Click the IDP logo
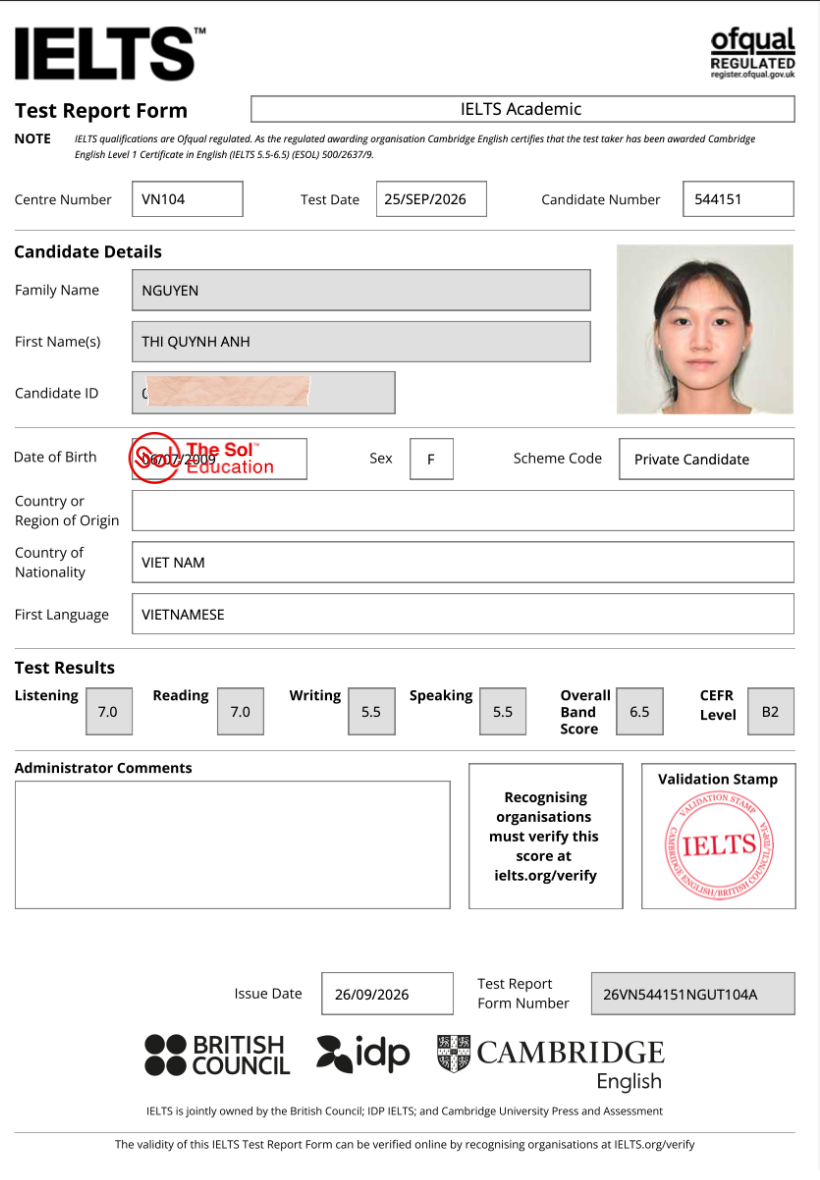The height and width of the screenshot is (1180, 820). coord(363,1054)
